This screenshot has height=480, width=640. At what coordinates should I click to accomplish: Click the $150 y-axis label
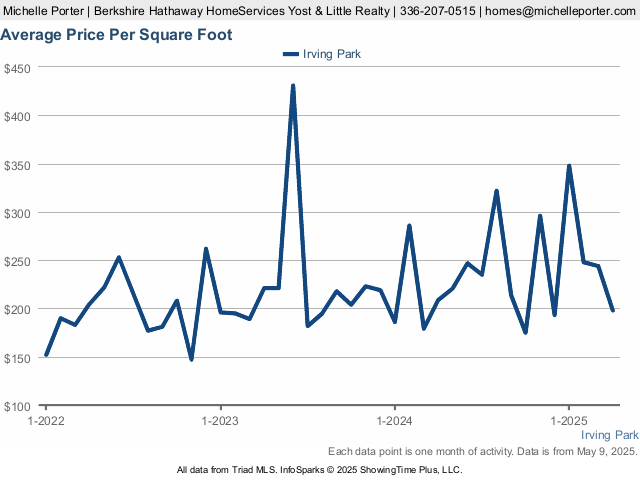pos(17,358)
